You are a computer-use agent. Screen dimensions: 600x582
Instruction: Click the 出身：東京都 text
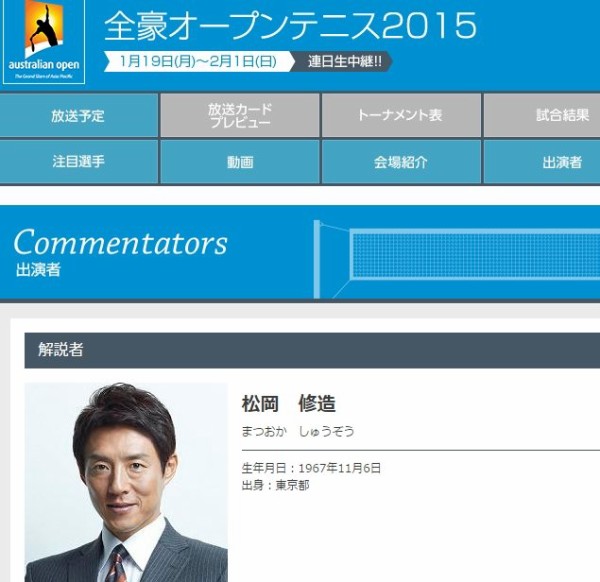click(276, 485)
